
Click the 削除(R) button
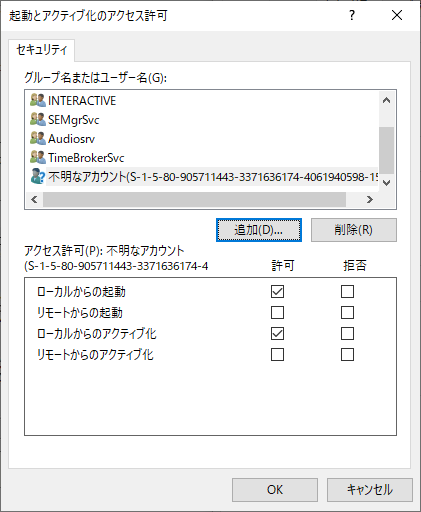354,230
